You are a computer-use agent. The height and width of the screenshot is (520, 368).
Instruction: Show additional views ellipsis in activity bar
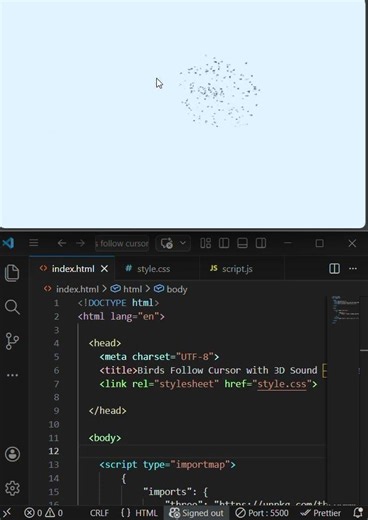tap(12, 375)
